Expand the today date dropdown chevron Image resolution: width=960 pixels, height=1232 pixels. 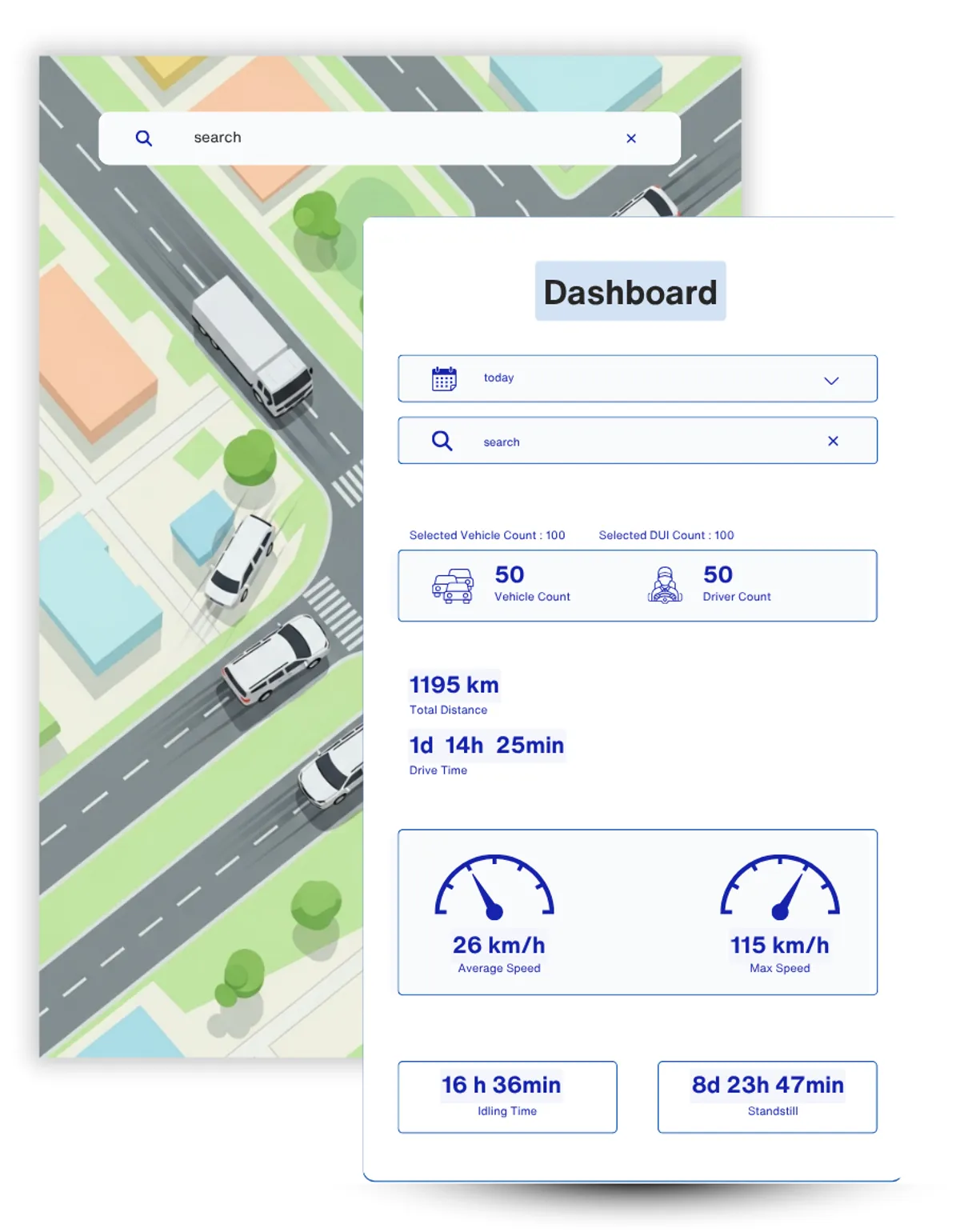coord(831,380)
